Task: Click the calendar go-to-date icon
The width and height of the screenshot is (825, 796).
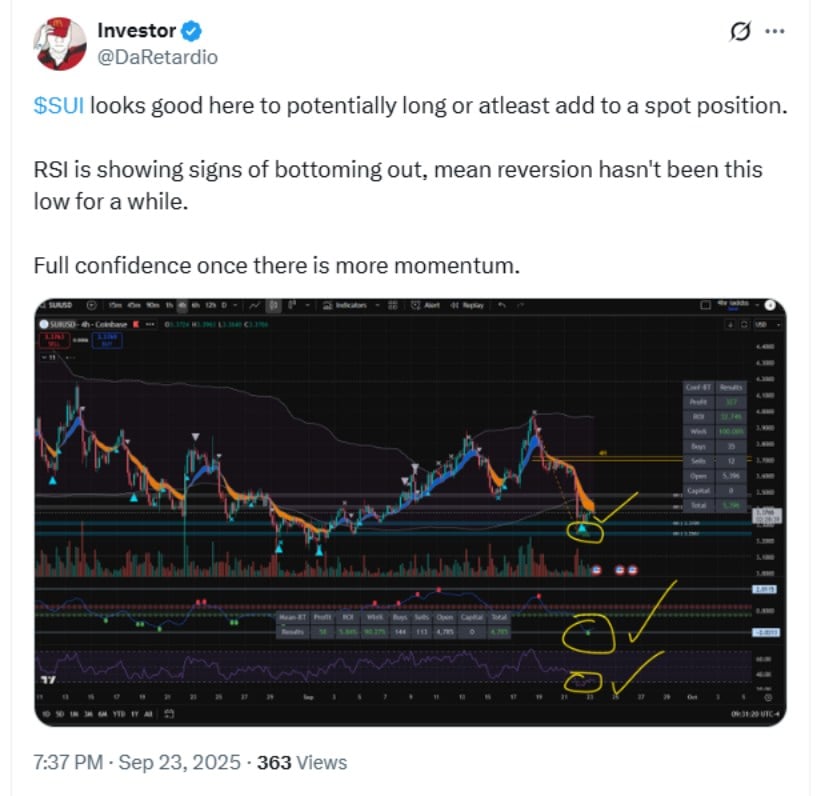Action: click(x=169, y=714)
